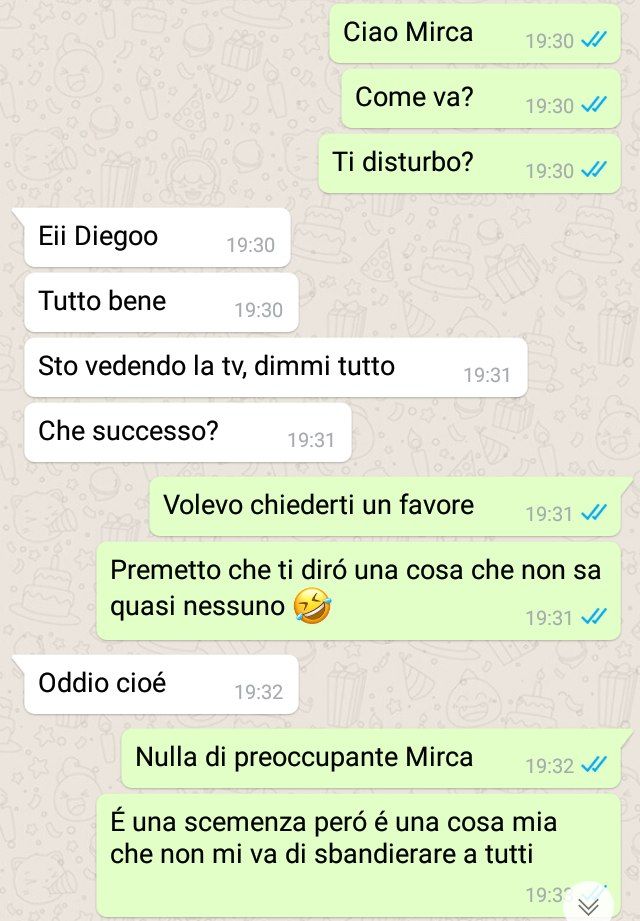Tap the laughing emoji in 'quasi nessuno' message
The image size is (640, 921).
pyautogui.click(x=312, y=606)
